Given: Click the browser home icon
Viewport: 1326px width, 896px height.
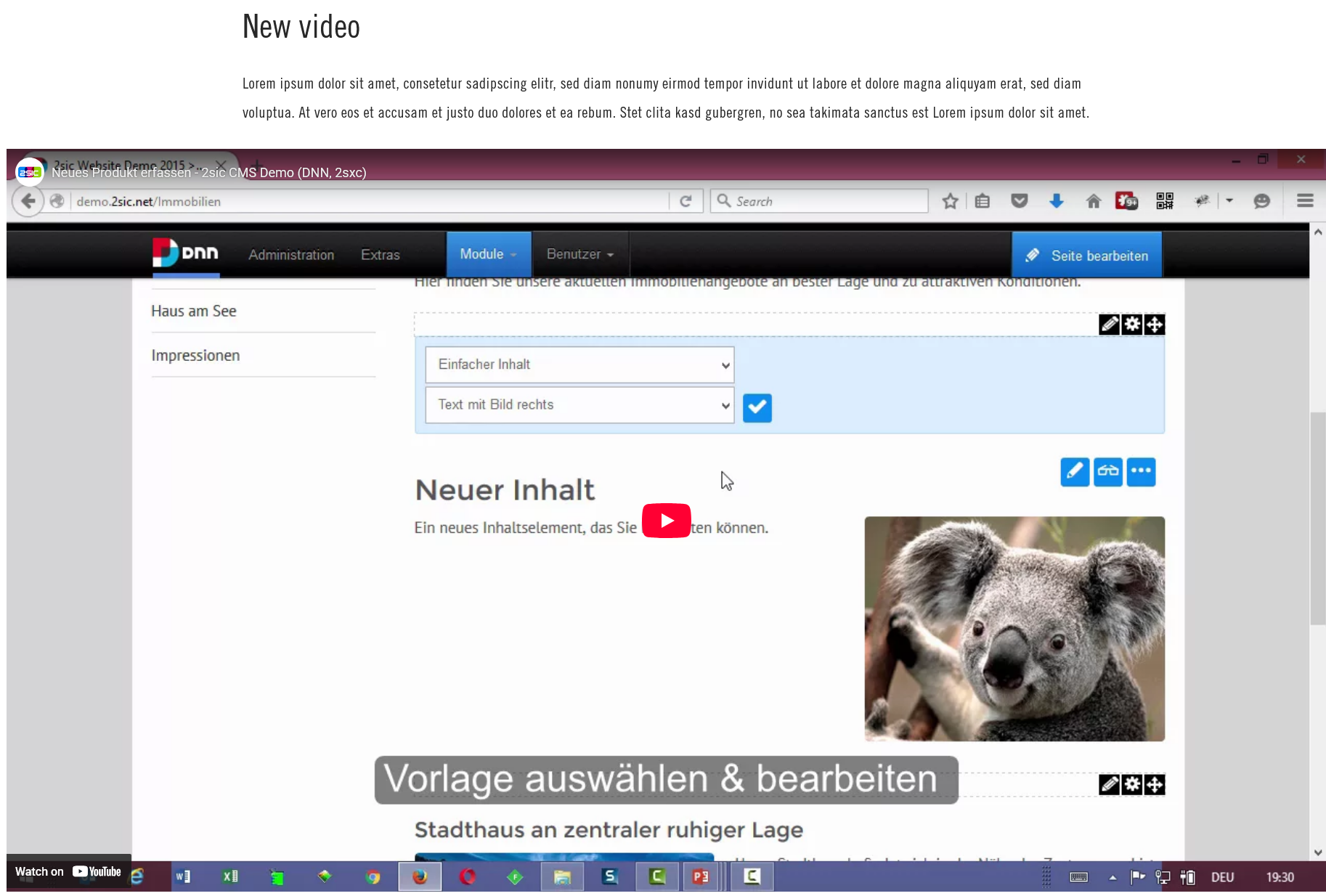Looking at the screenshot, I should 1093,201.
